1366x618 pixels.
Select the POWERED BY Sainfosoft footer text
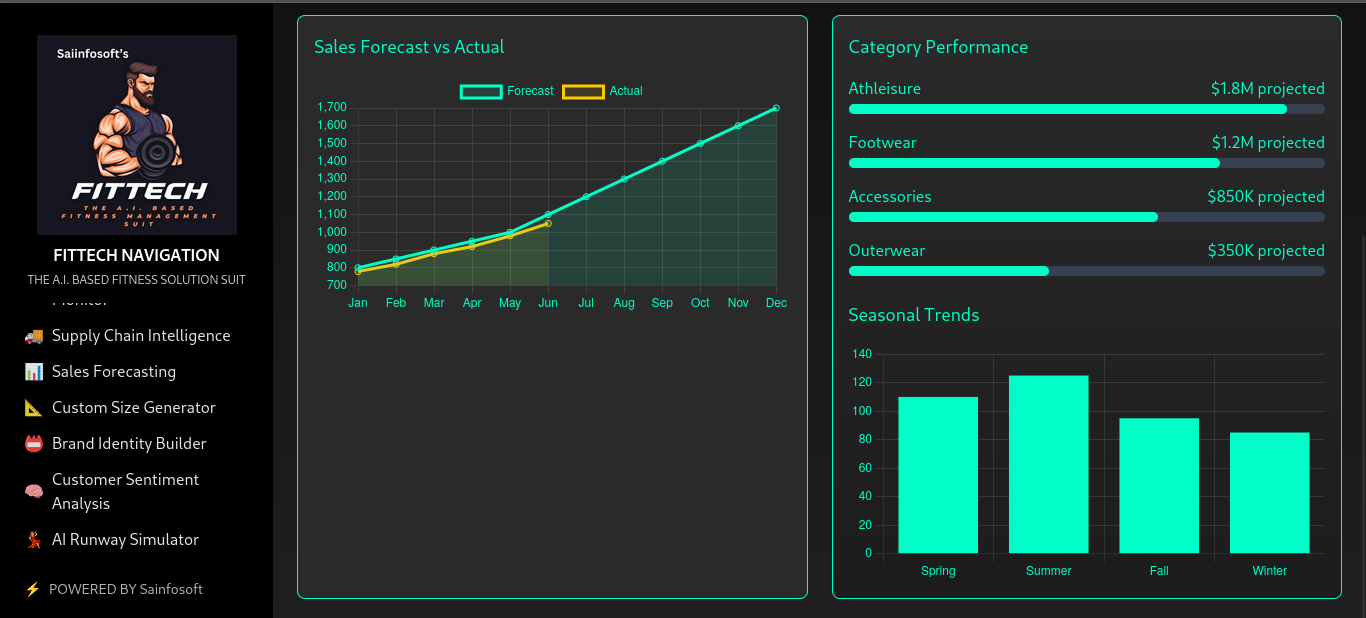coord(126,590)
